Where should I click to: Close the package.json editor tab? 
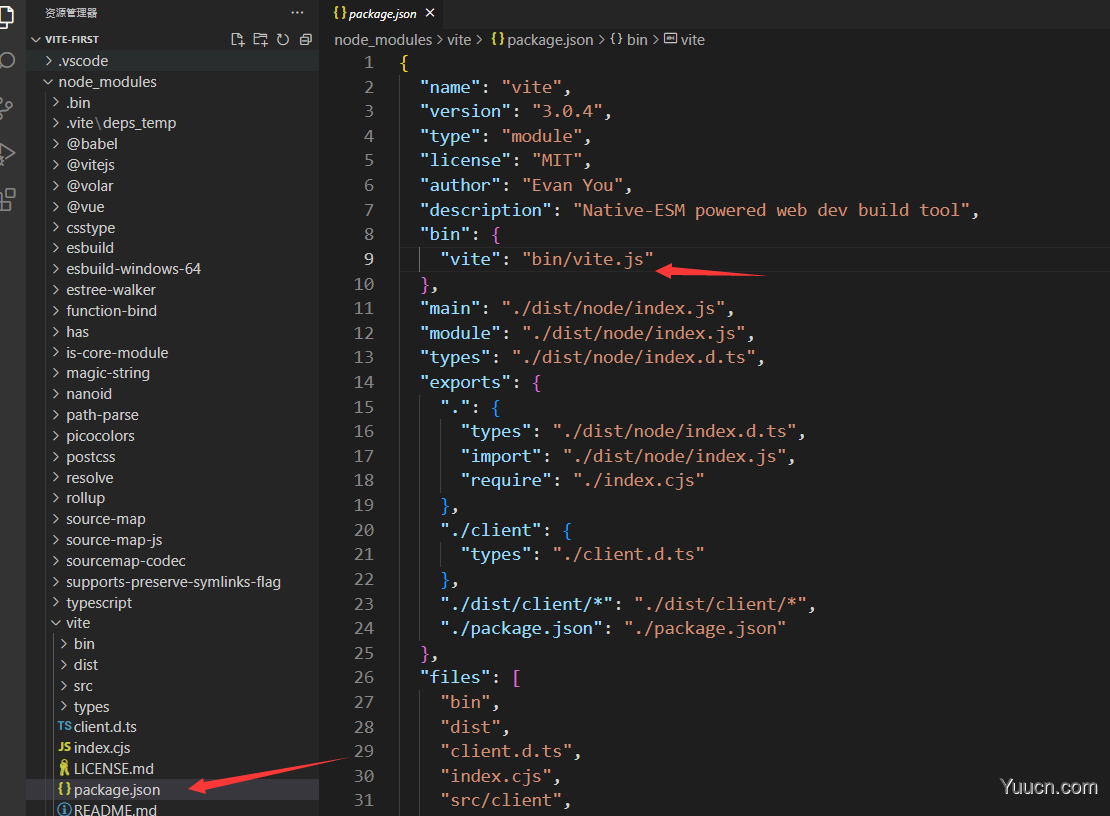(430, 13)
